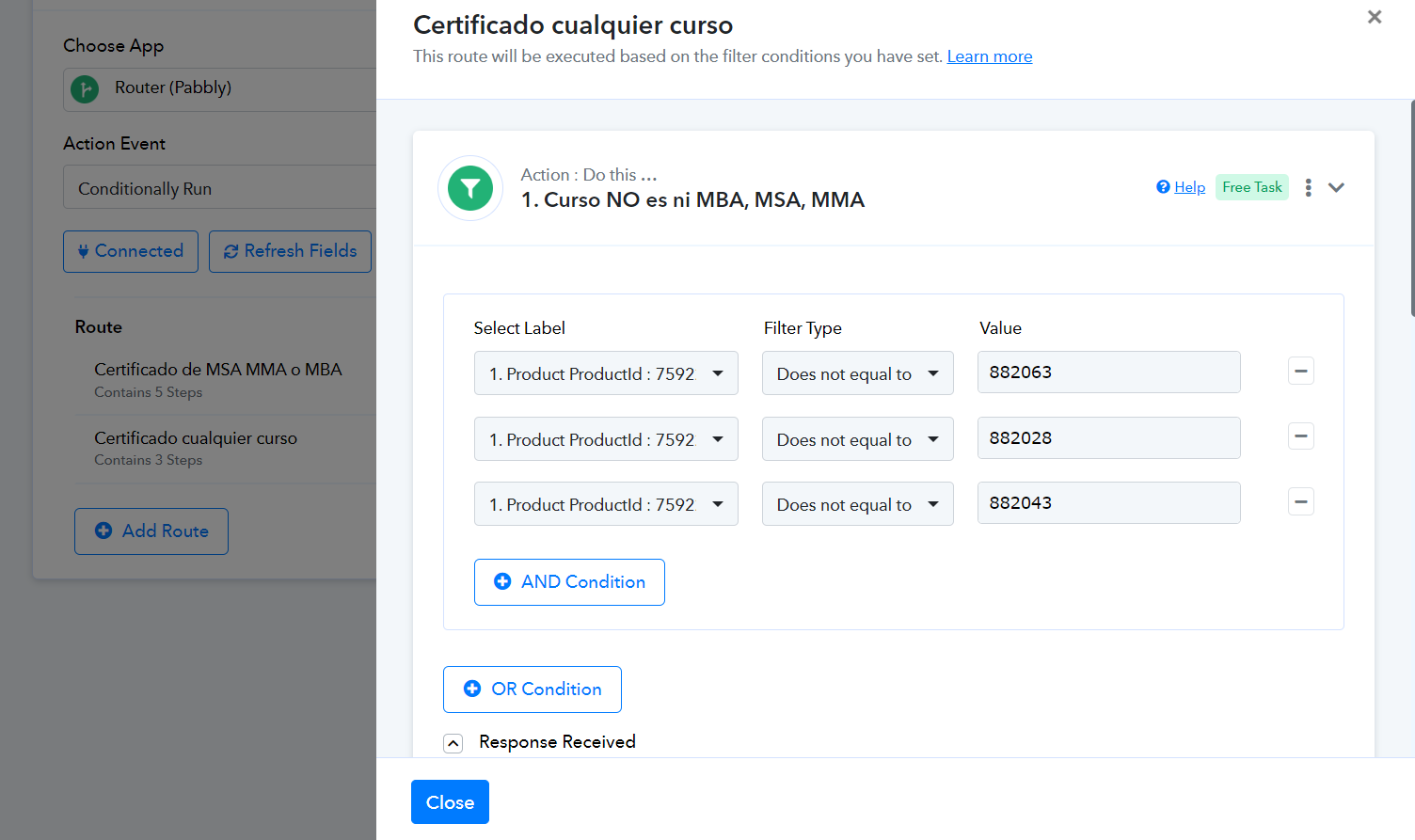Open first row Select Label dropdown
The width and height of the screenshot is (1415, 840).
point(605,373)
